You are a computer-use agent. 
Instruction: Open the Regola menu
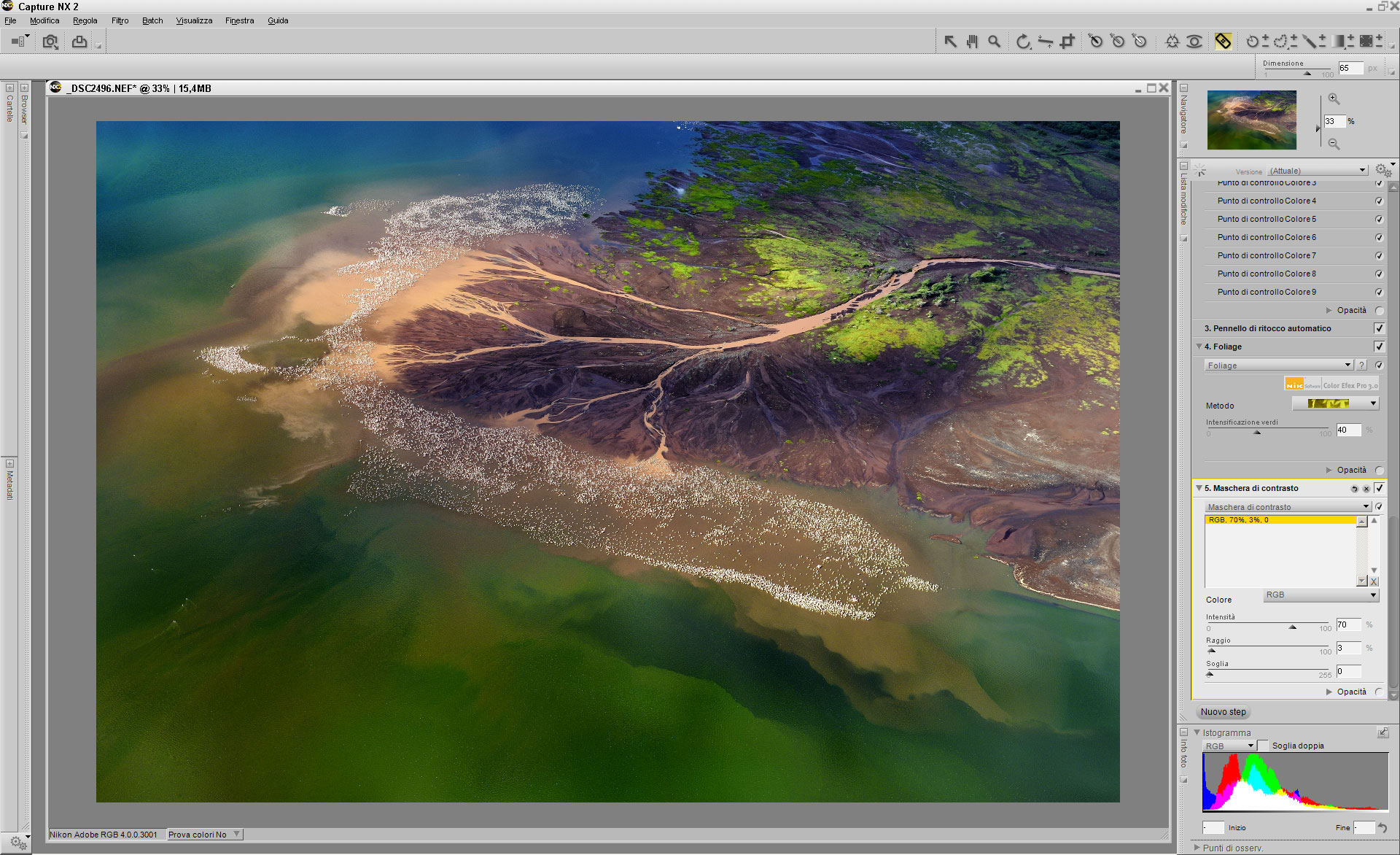(x=85, y=20)
